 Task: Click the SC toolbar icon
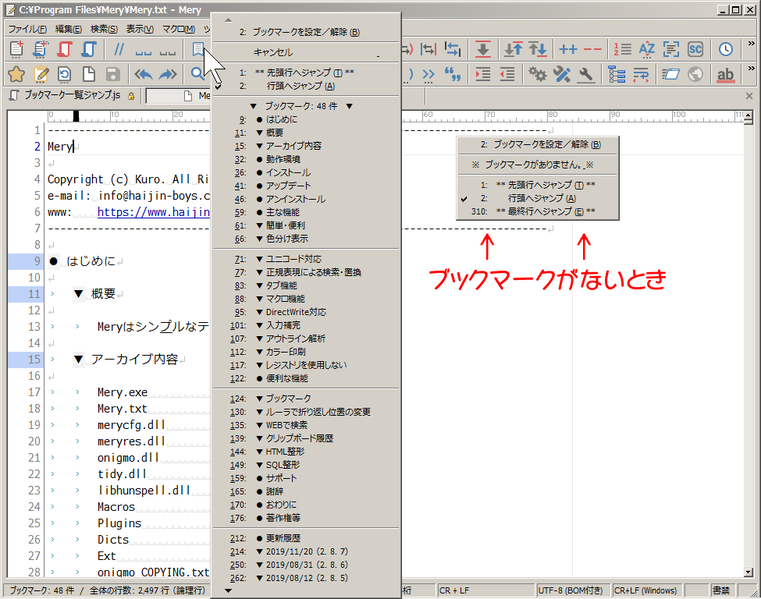tap(695, 49)
